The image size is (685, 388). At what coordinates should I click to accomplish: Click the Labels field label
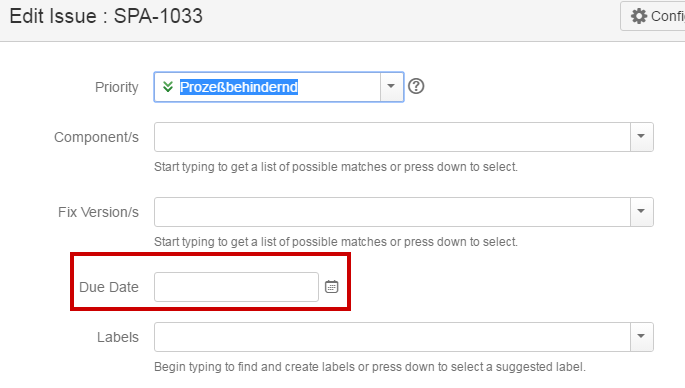pos(118,337)
